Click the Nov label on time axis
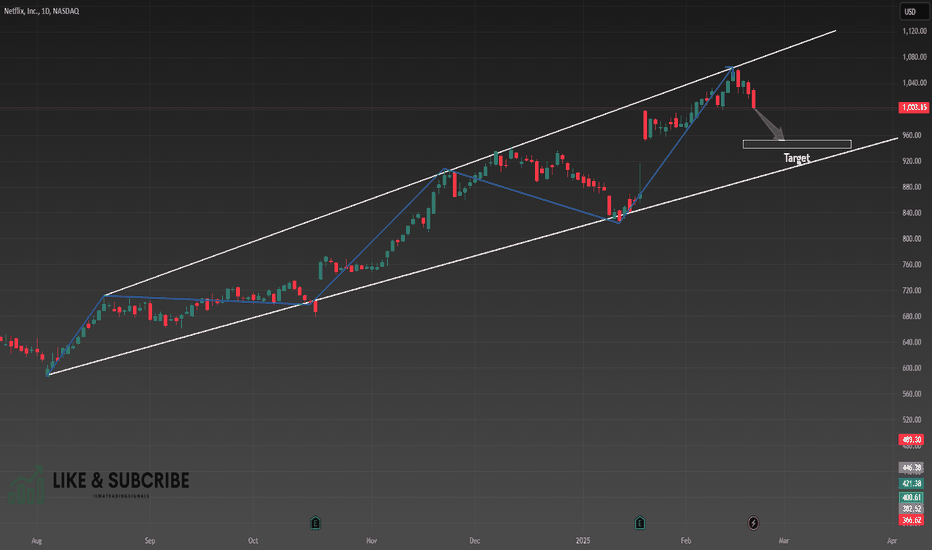This screenshot has width=932, height=550. [371, 541]
